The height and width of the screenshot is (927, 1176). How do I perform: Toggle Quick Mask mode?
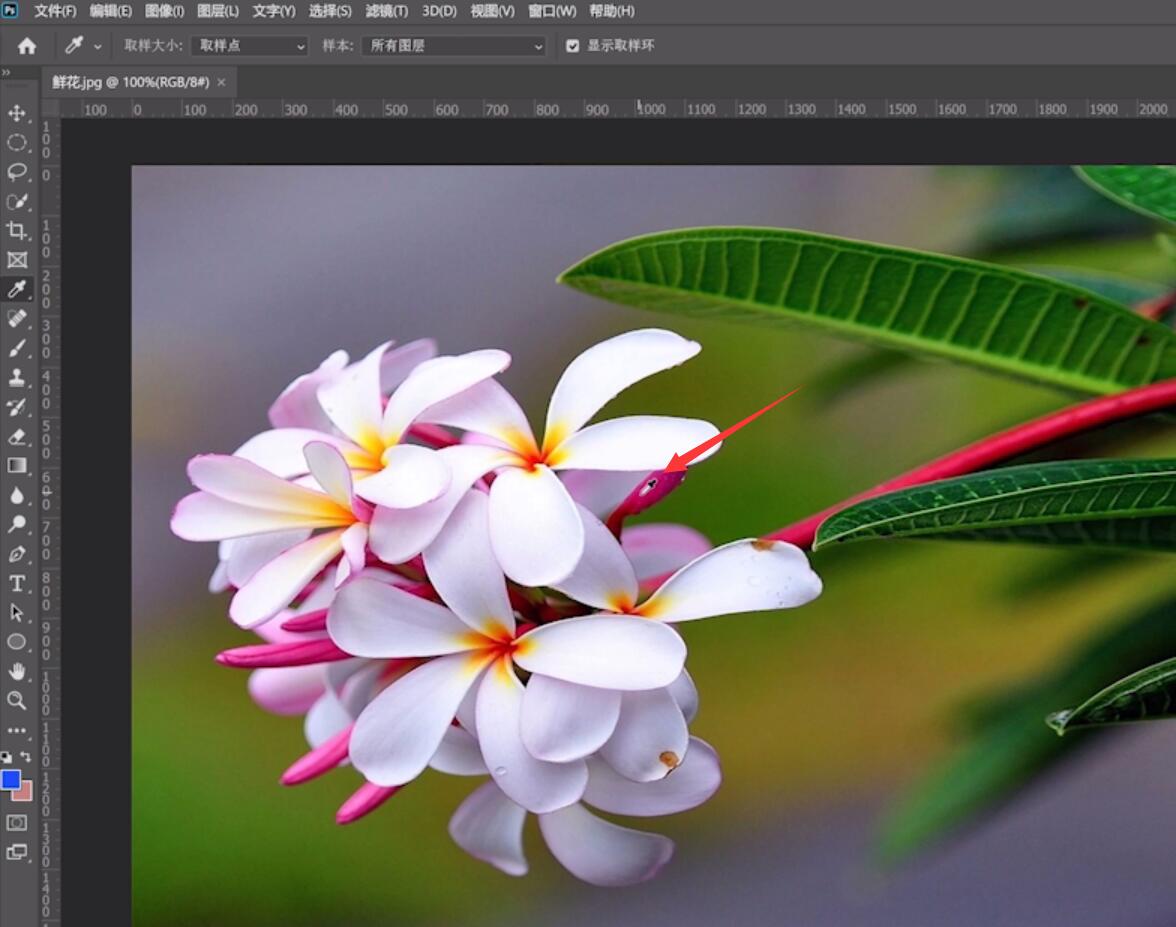click(x=16, y=823)
